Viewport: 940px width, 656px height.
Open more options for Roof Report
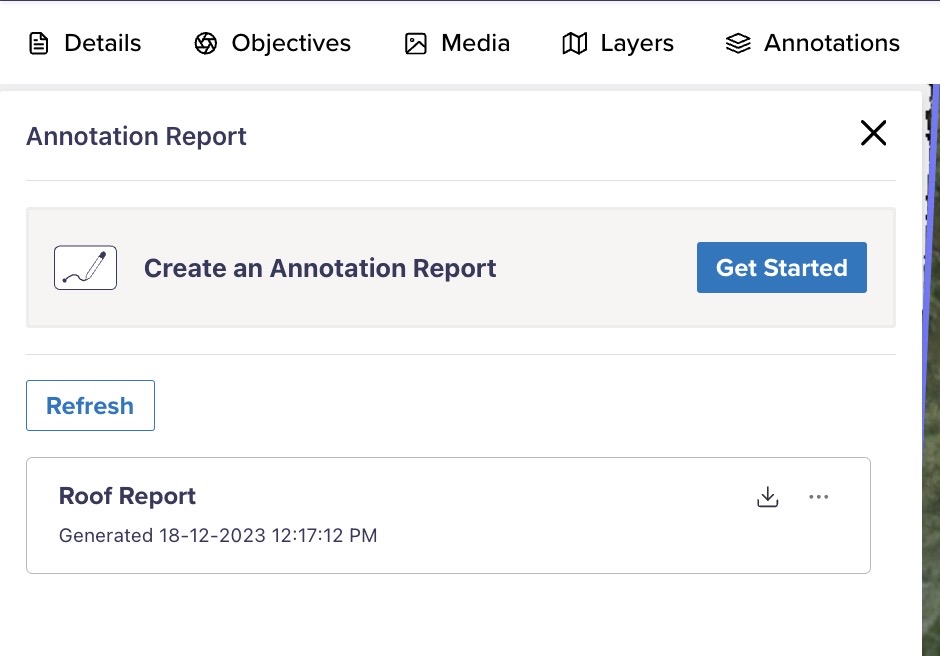[x=818, y=496]
